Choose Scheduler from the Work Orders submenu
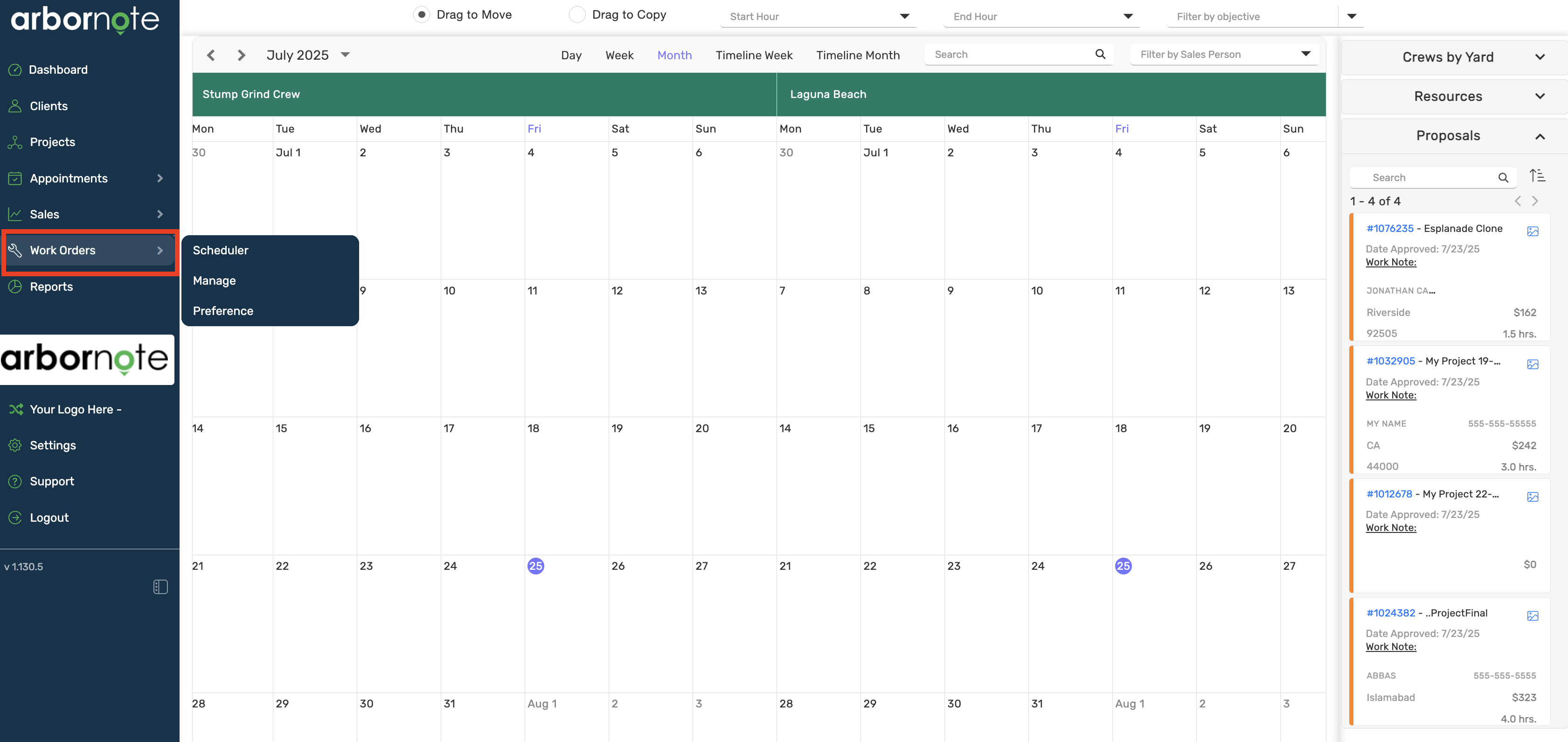The image size is (1568, 742). 220,250
